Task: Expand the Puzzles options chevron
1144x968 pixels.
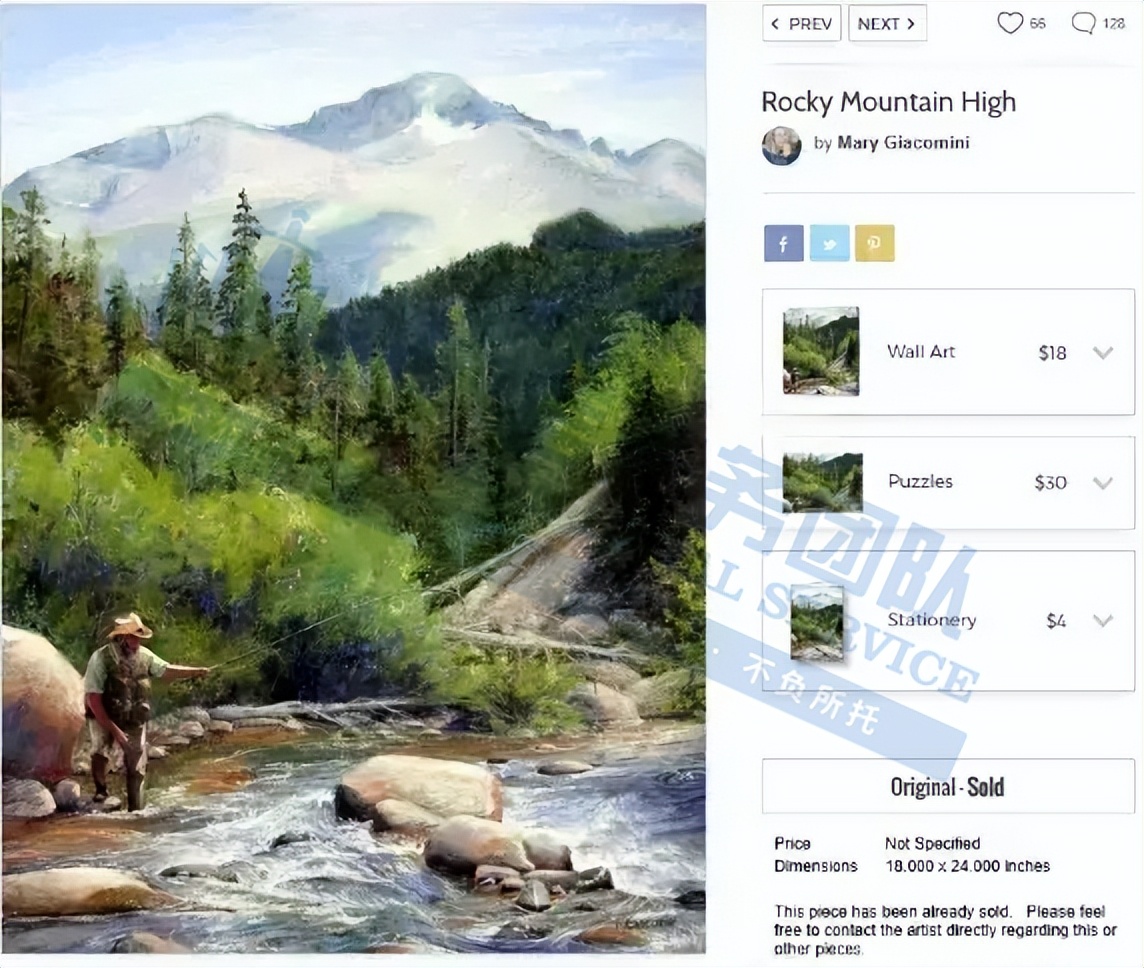Action: pos(1102,482)
